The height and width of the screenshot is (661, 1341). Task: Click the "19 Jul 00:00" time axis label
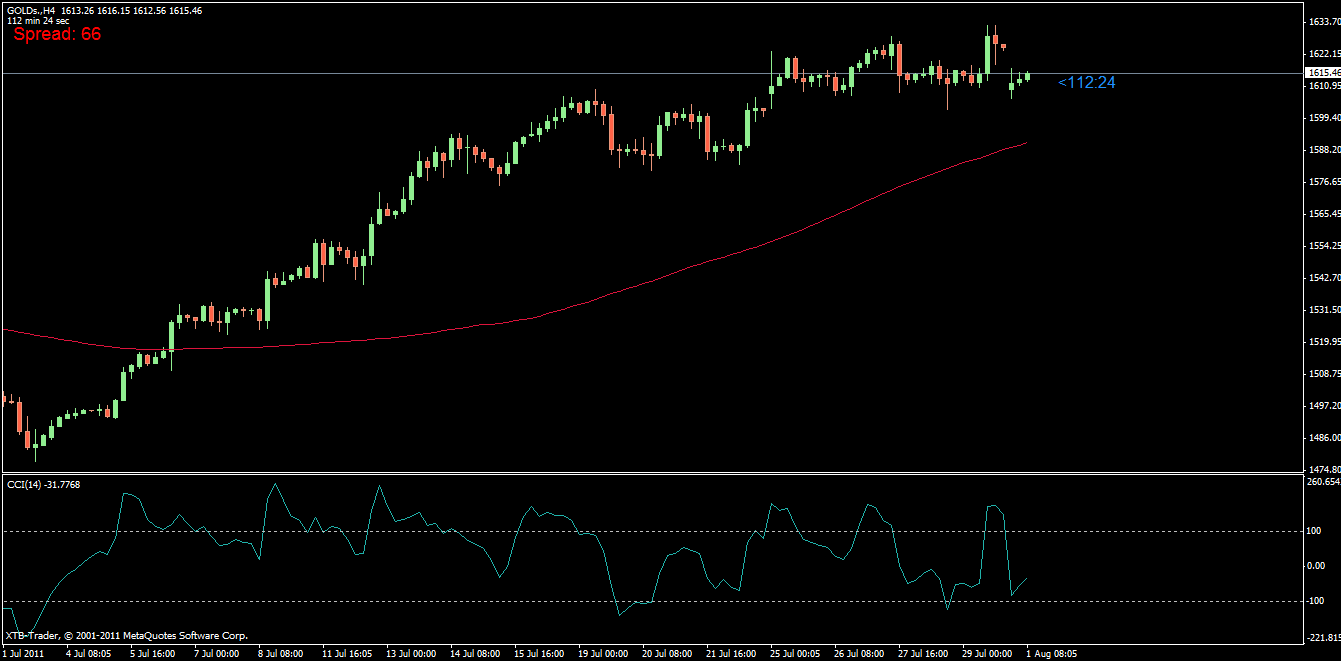[603, 653]
